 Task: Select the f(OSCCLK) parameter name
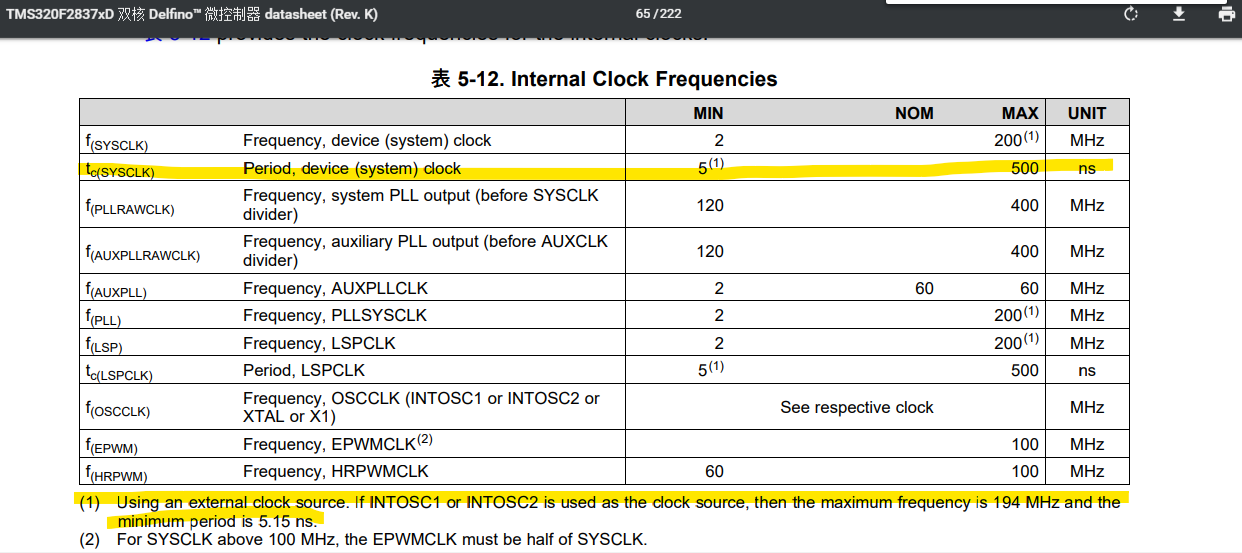[x=118, y=410]
